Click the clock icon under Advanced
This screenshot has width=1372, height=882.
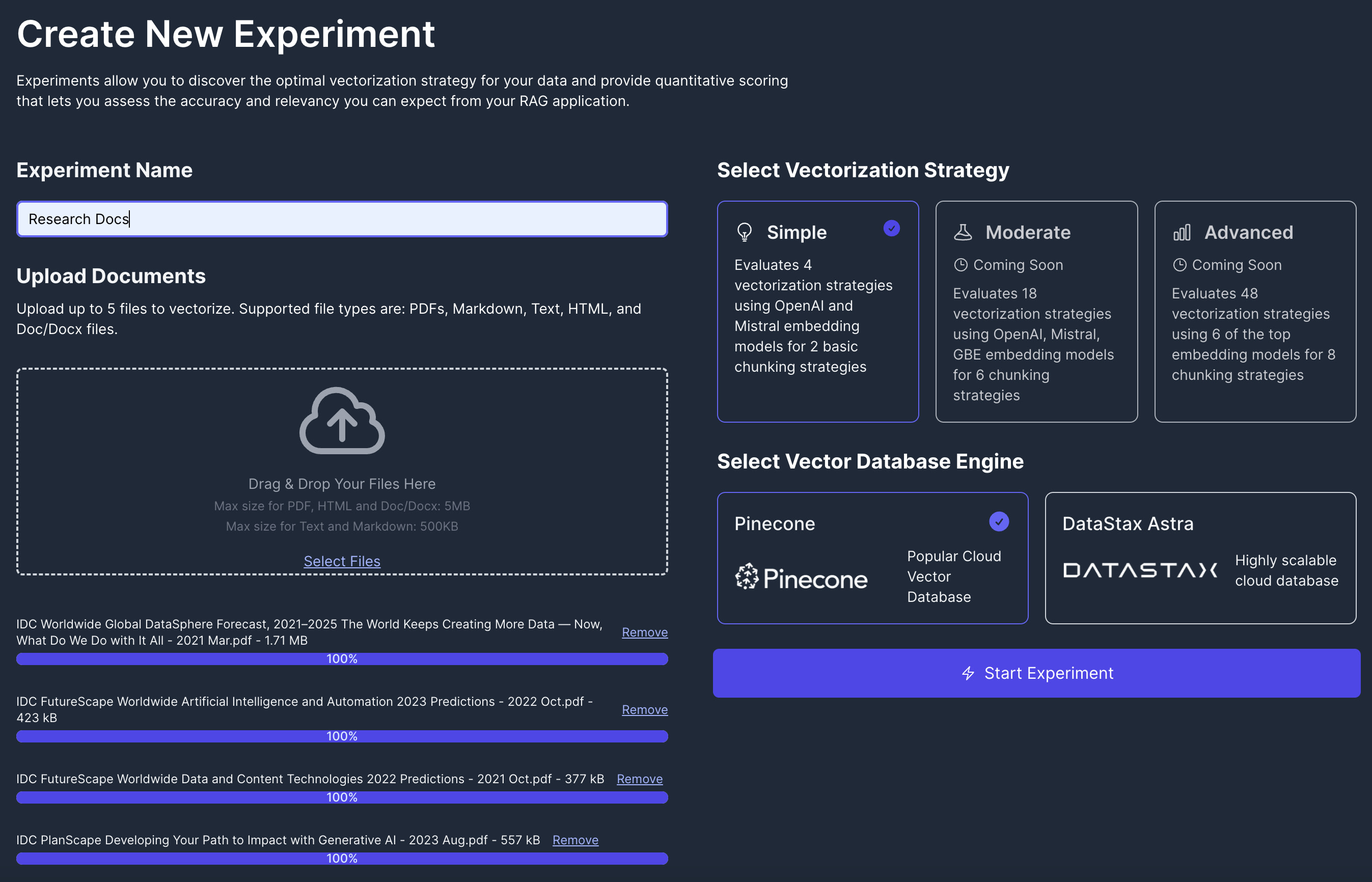[x=1179, y=265]
